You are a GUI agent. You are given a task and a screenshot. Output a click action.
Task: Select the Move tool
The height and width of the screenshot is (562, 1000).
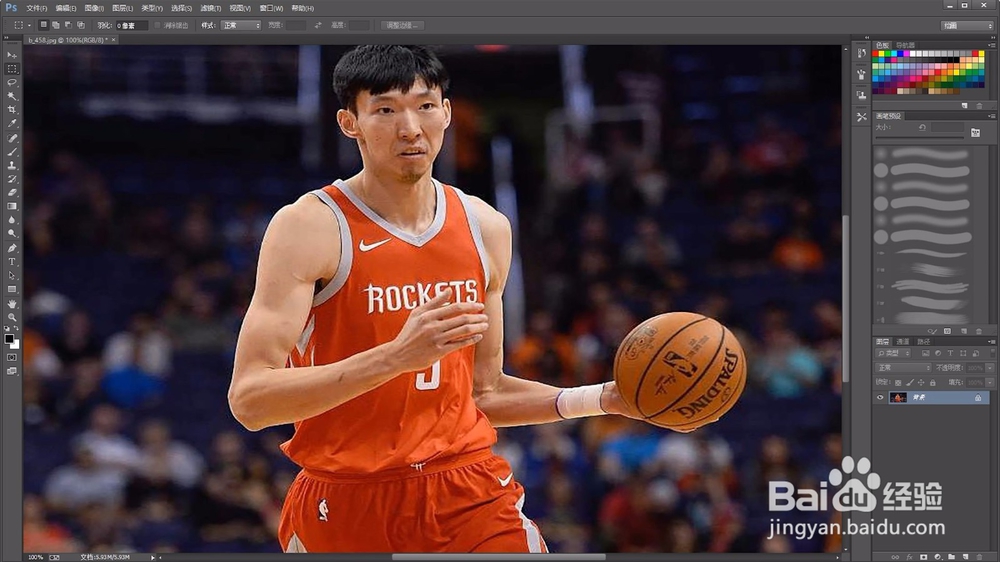11,55
